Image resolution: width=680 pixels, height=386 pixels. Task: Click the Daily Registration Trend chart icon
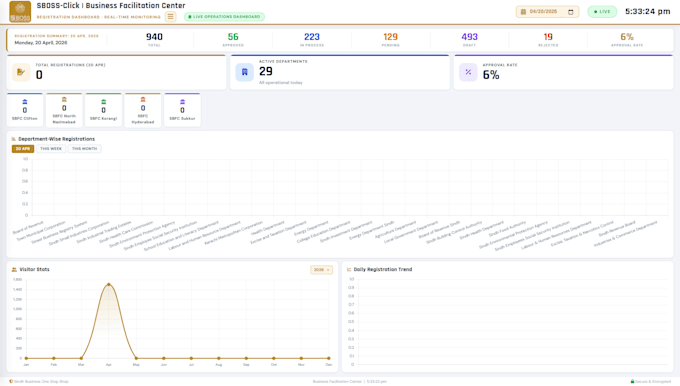(x=349, y=269)
